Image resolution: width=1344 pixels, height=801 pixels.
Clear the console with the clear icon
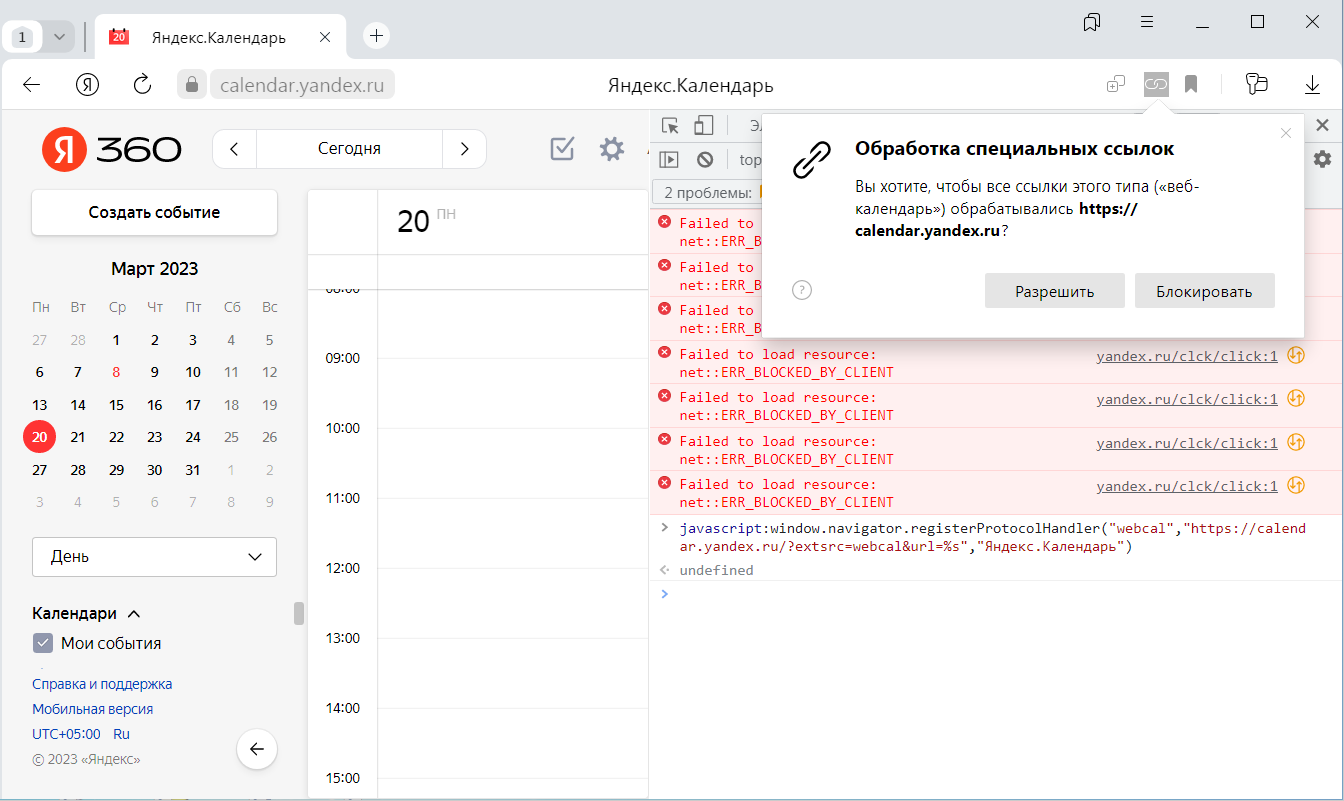click(705, 159)
